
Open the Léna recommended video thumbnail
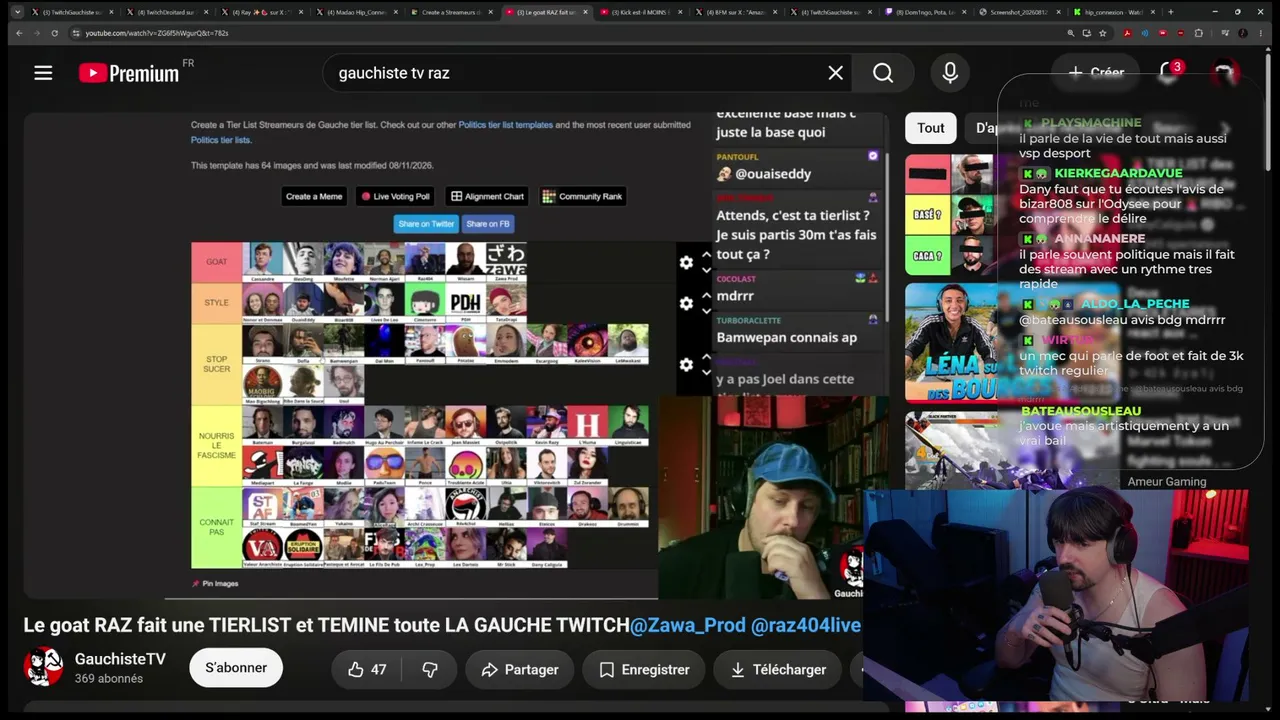pyautogui.click(x=951, y=342)
